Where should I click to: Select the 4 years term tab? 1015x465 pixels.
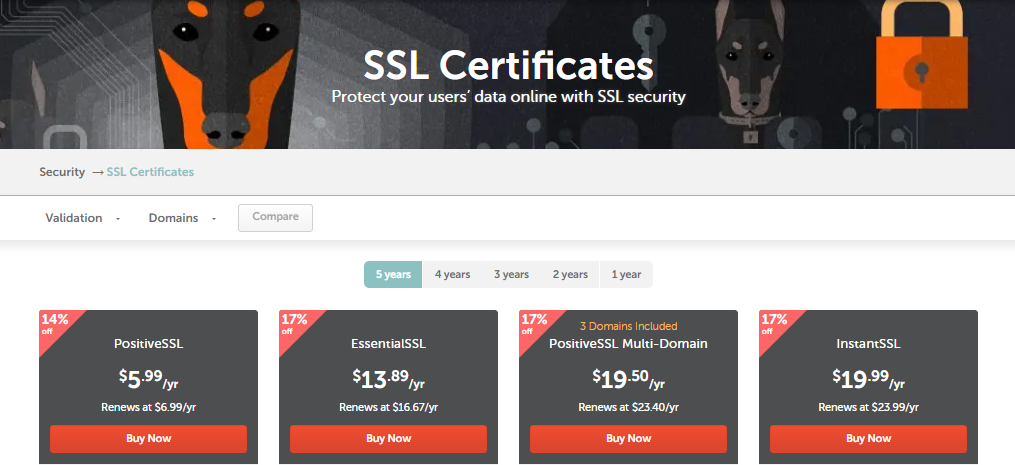click(452, 275)
